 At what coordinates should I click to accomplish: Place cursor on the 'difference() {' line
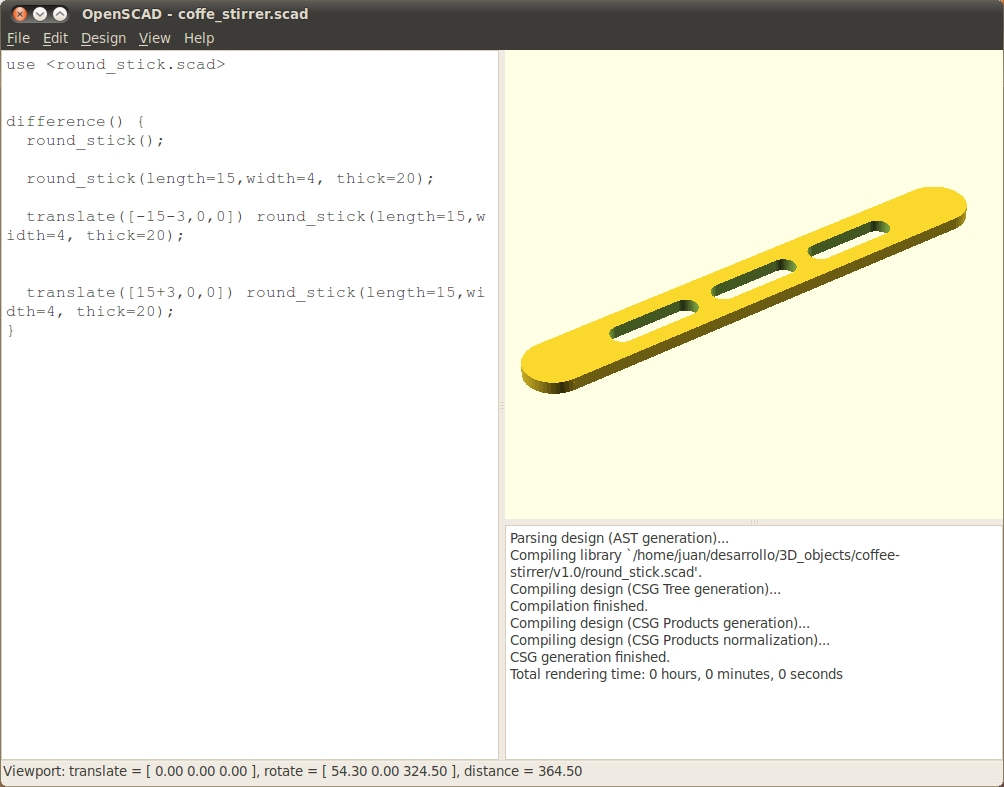75,121
